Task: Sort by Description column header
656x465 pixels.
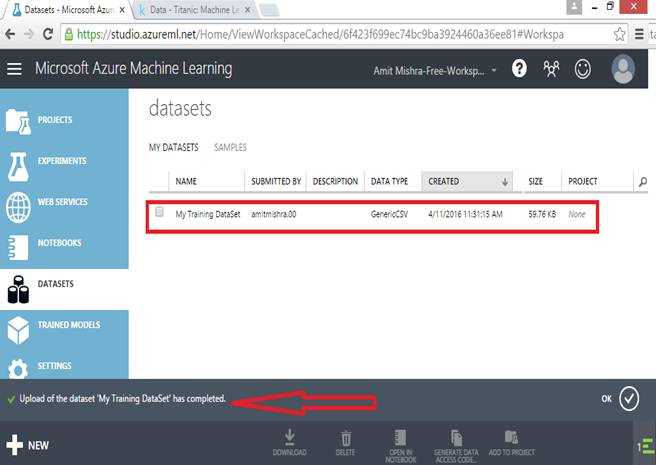Action: coord(336,182)
